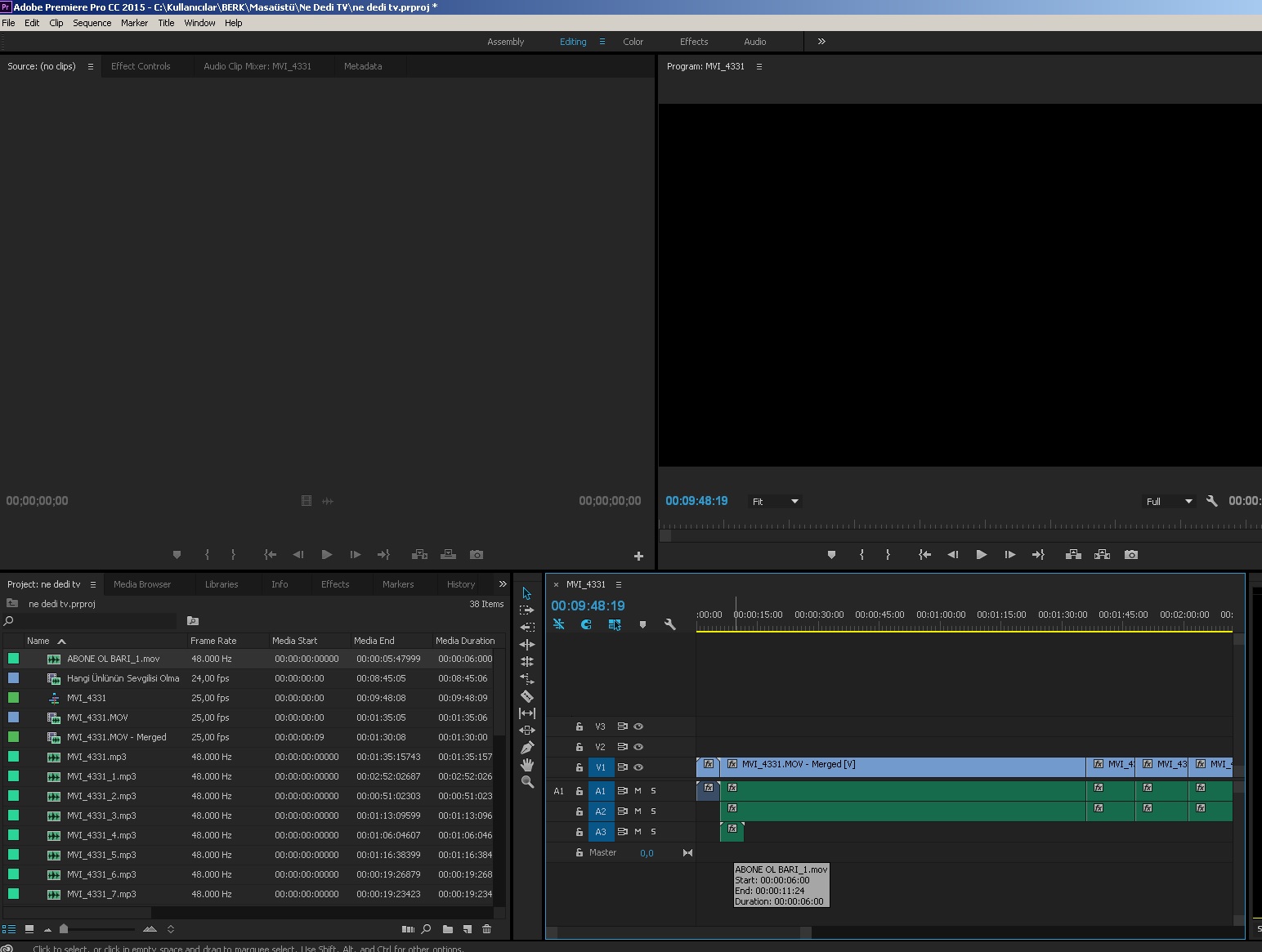Open the MVI_4331 timeline panel menu
1262x952 pixels.
click(619, 585)
